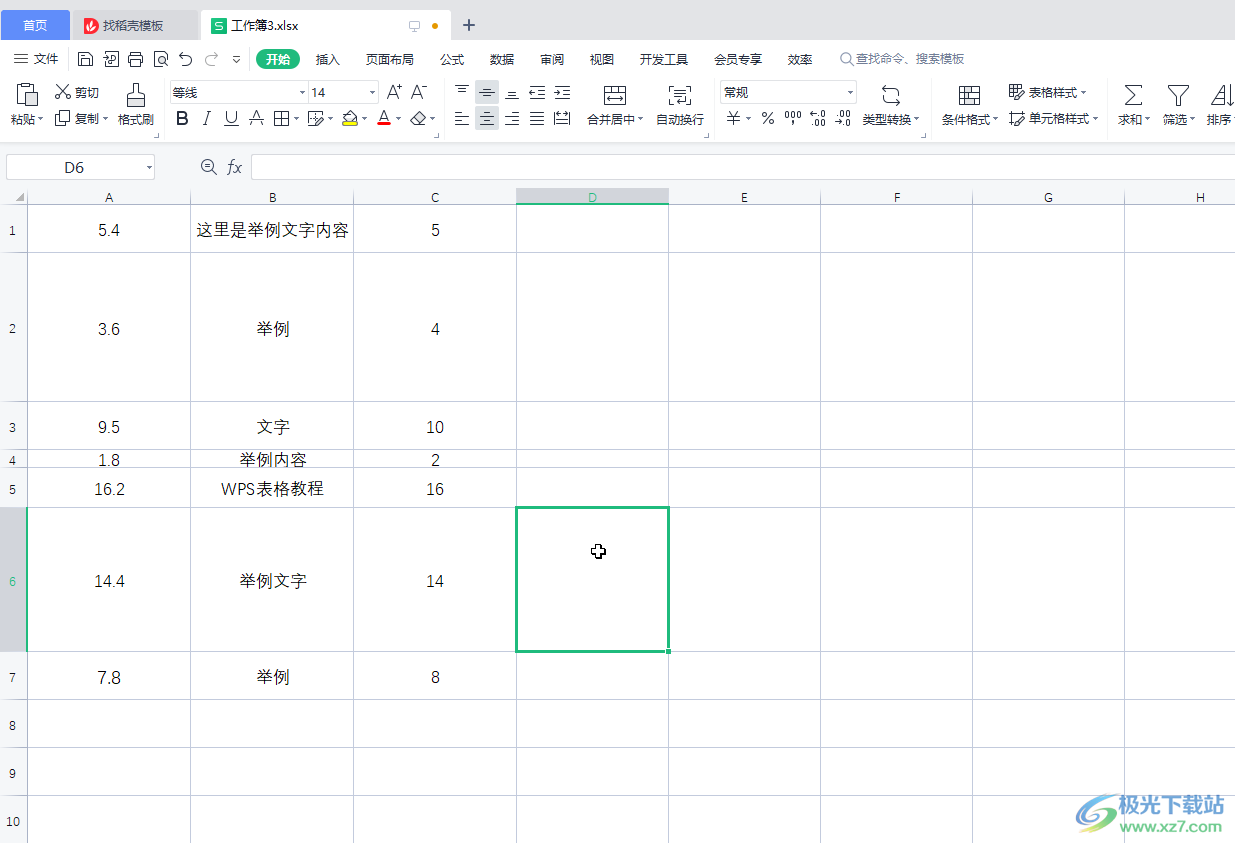Expand Merge and Center (合并居中) dropdown arrow
1235x843 pixels.
[641, 120]
